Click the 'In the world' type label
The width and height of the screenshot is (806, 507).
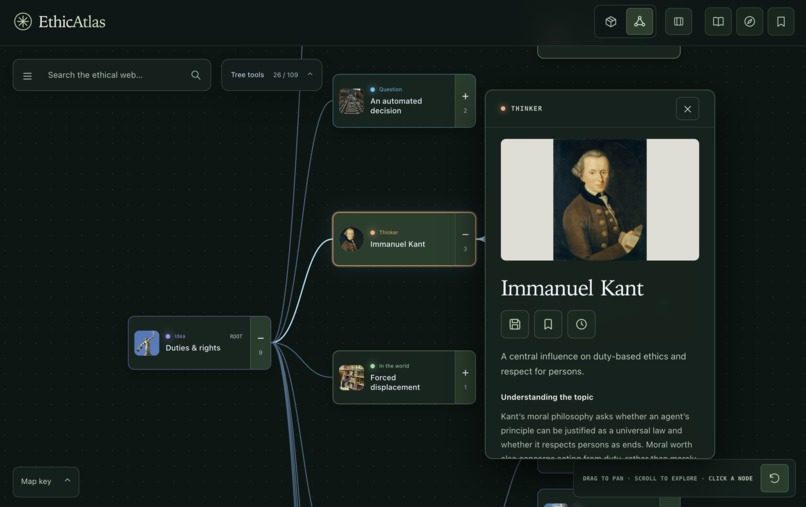coord(394,366)
